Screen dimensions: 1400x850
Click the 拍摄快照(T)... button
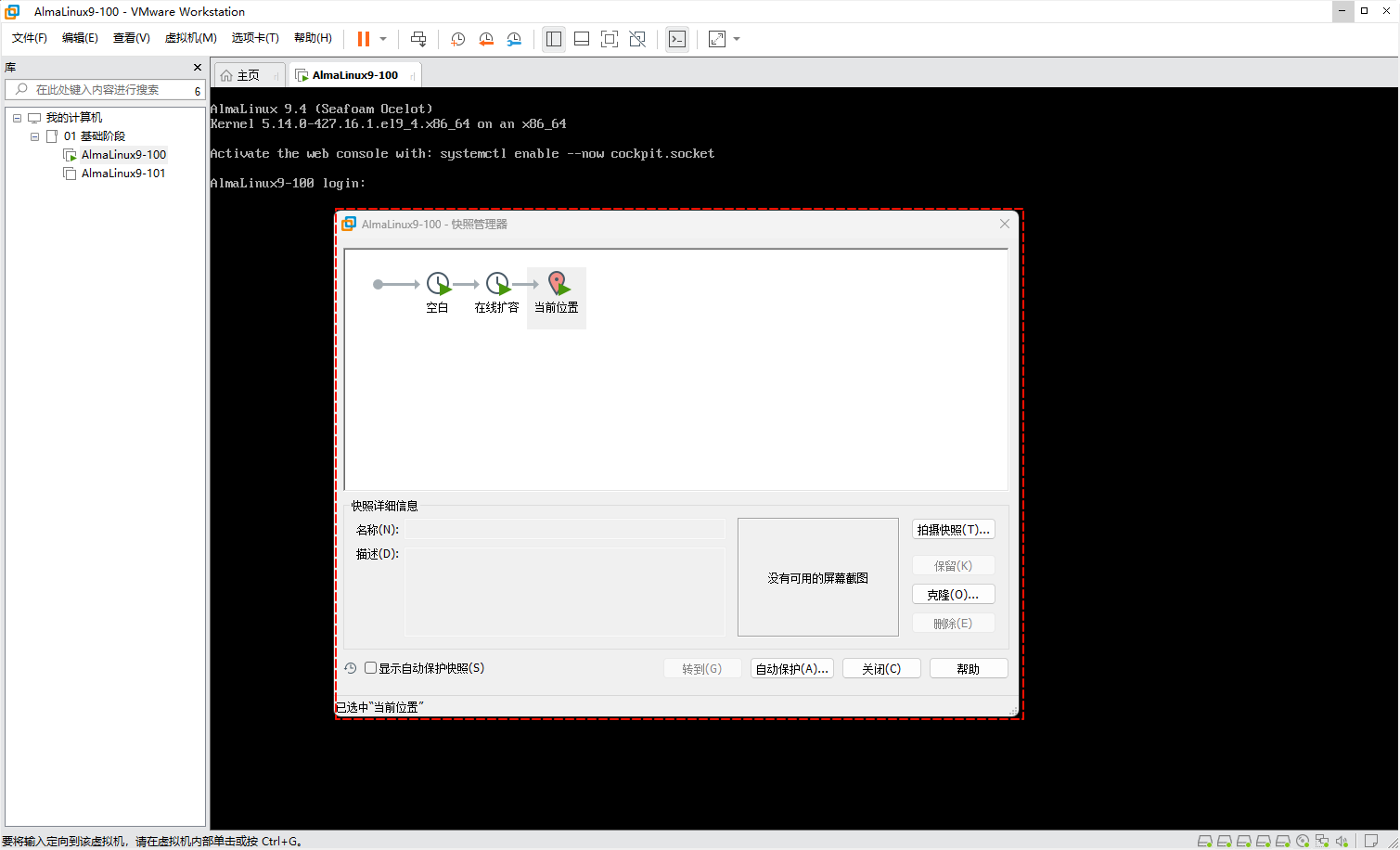(953, 530)
